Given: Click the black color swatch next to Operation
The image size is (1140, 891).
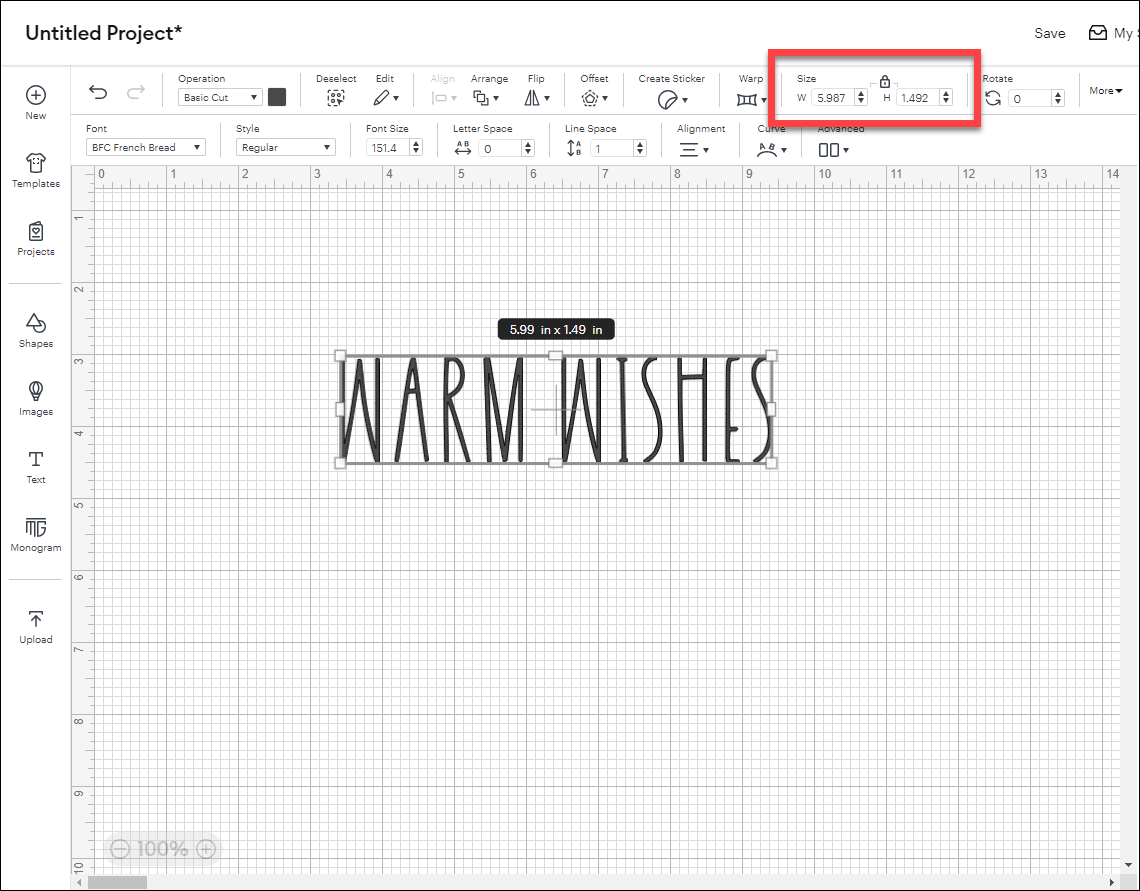Looking at the screenshot, I should [x=277, y=97].
